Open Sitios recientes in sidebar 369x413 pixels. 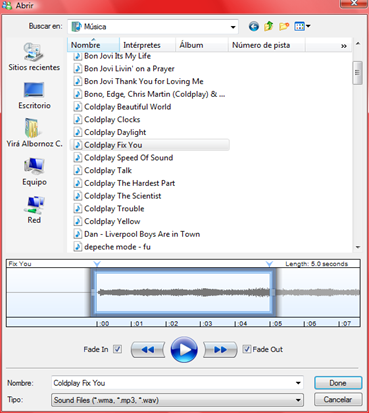tap(34, 57)
